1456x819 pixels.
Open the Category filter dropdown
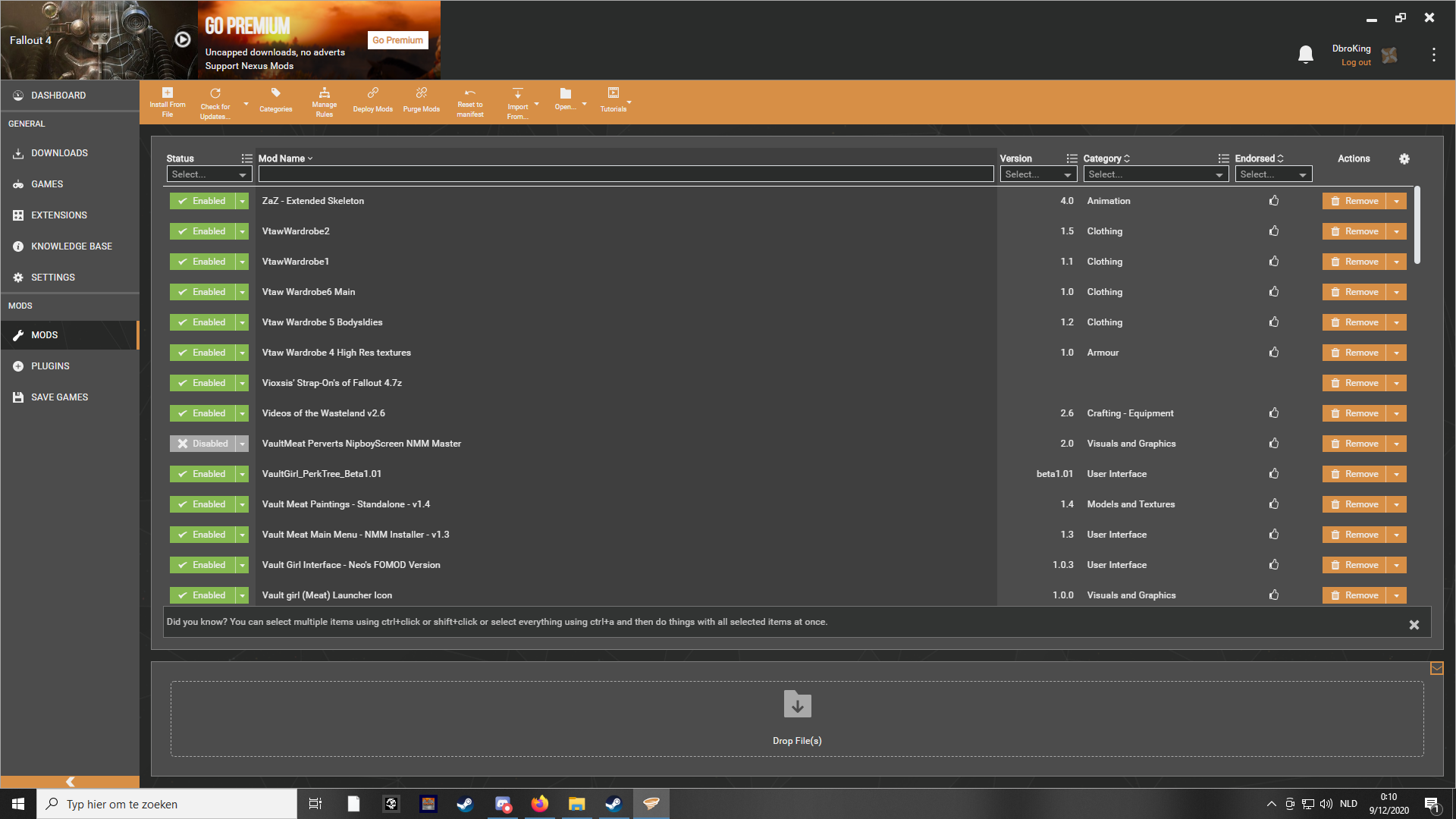click(x=1156, y=174)
